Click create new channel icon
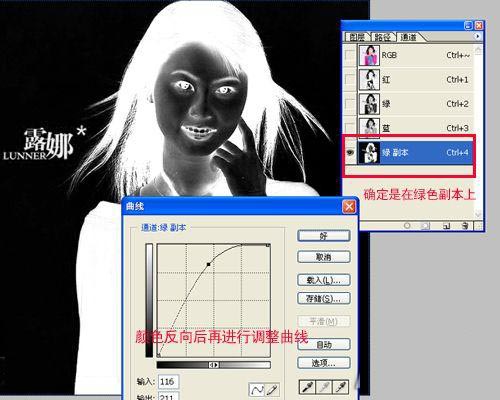 pyautogui.click(x=447, y=226)
